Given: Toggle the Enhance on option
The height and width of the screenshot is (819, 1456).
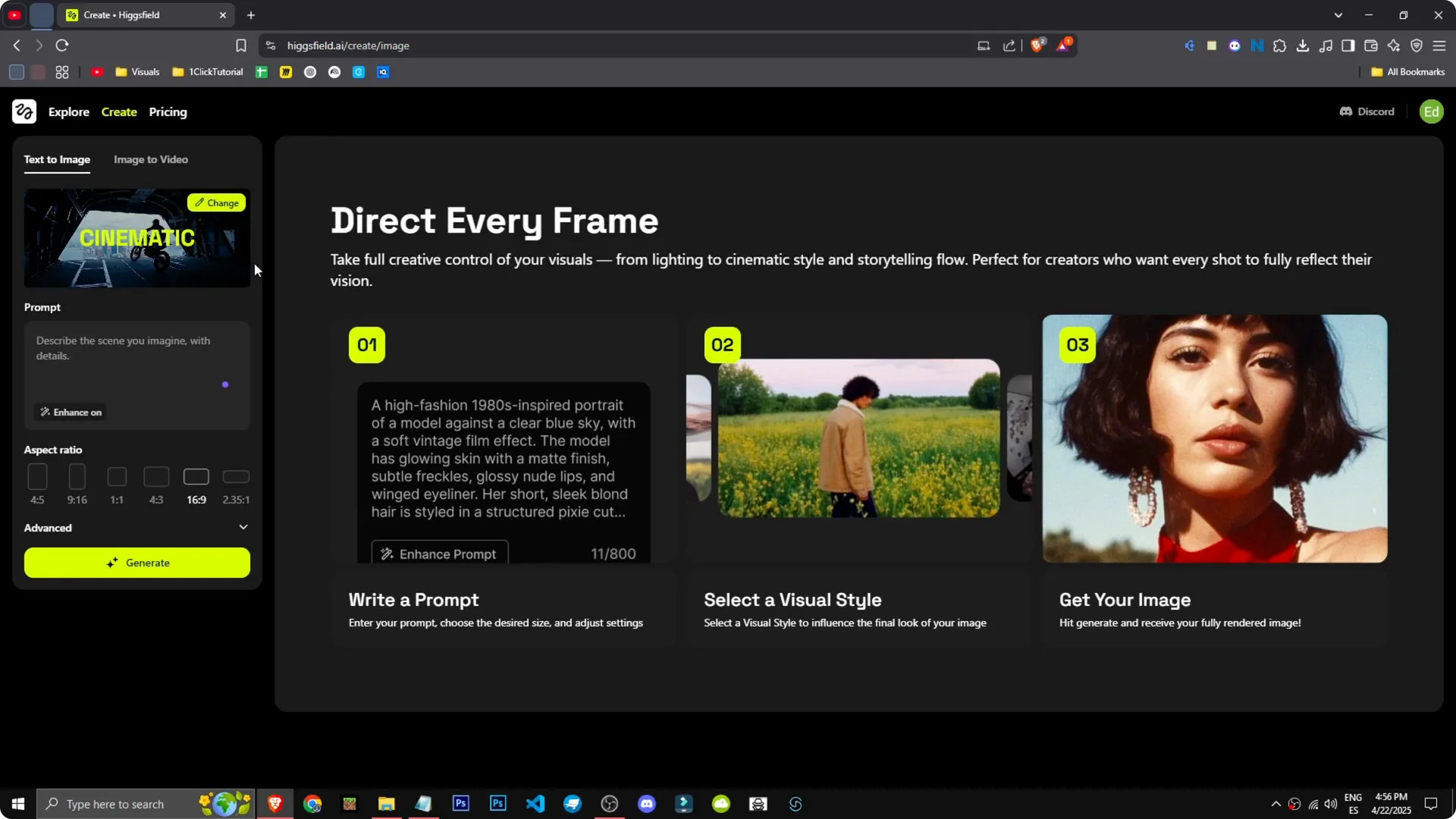Looking at the screenshot, I should click(x=70, y=412).
